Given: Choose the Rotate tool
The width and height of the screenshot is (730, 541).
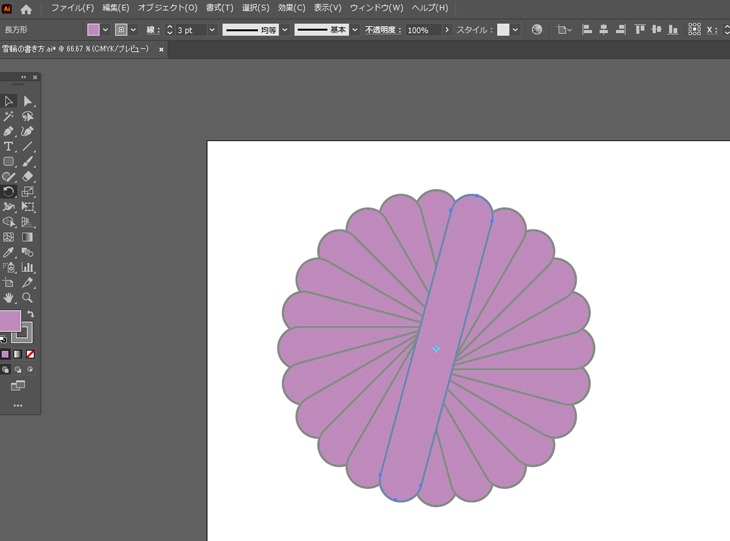Looking at the screenshot, I should 8,191.
